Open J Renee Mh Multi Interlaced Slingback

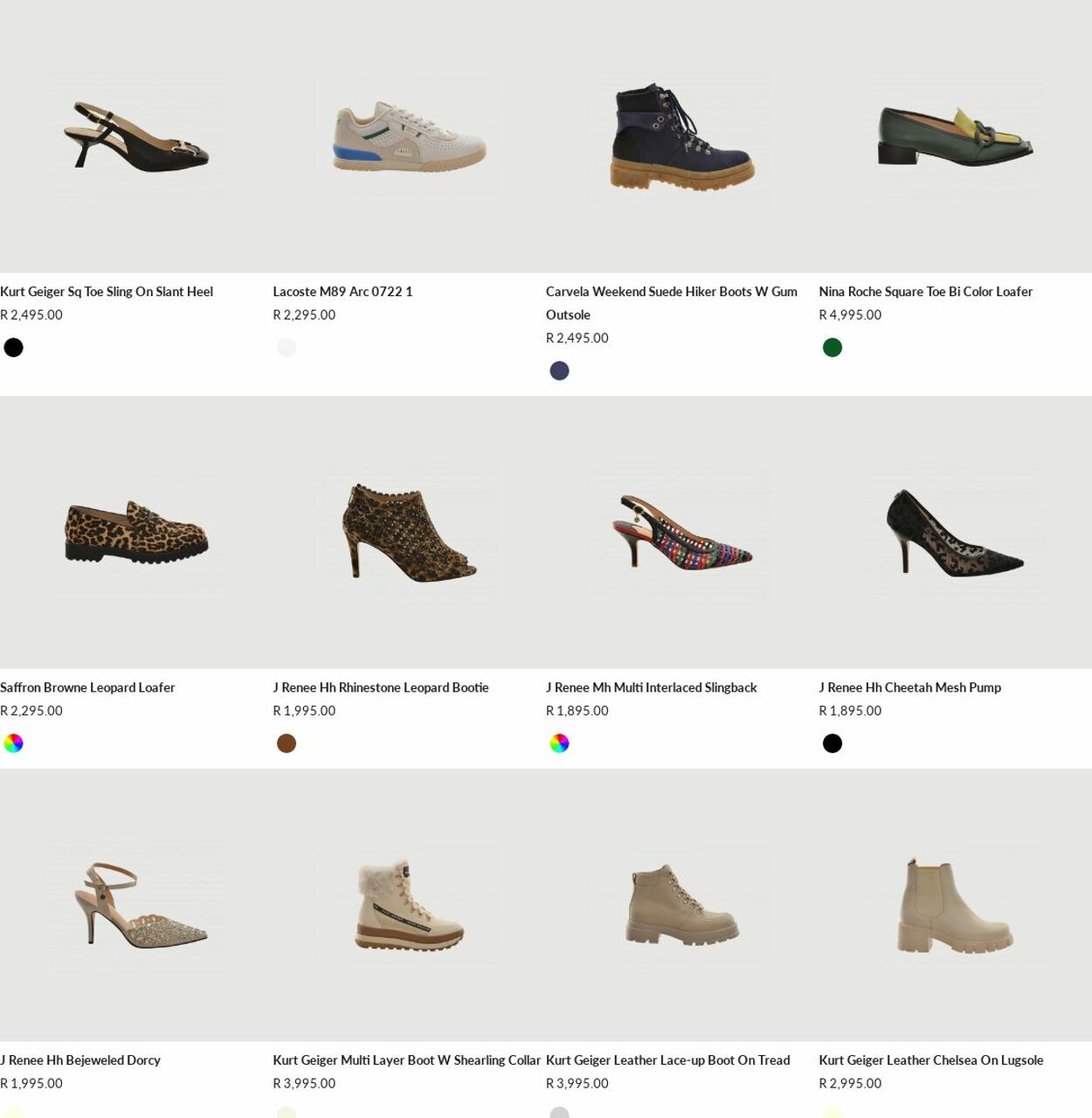(x=652, y=687)
